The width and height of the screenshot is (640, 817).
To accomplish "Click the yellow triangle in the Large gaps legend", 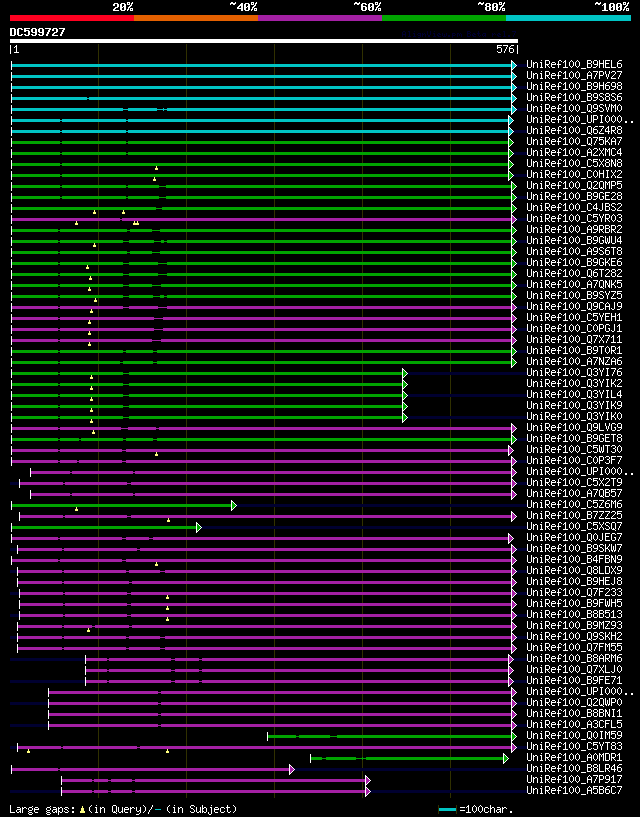I will [82, 810].
